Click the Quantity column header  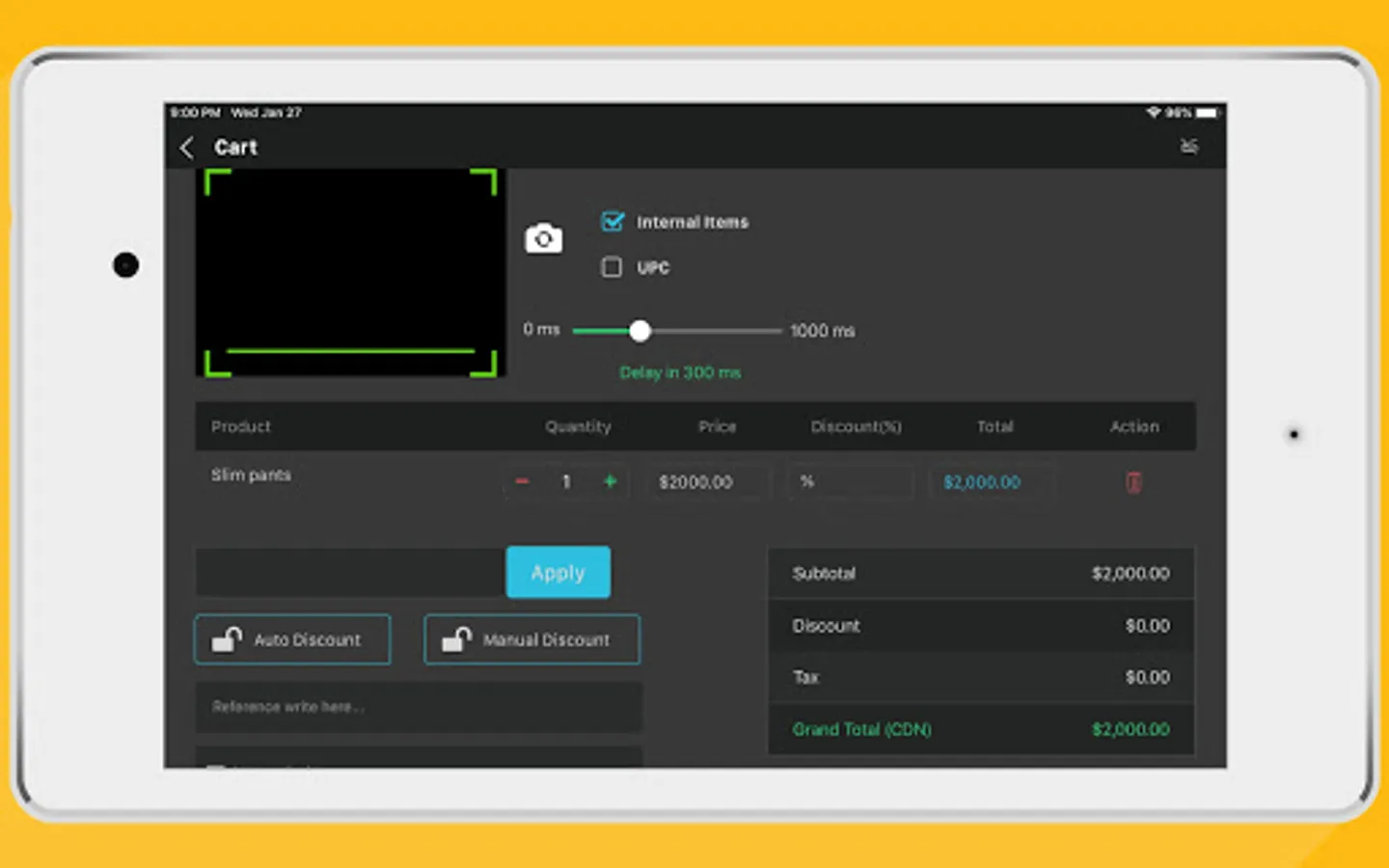[x=578, y=426]
